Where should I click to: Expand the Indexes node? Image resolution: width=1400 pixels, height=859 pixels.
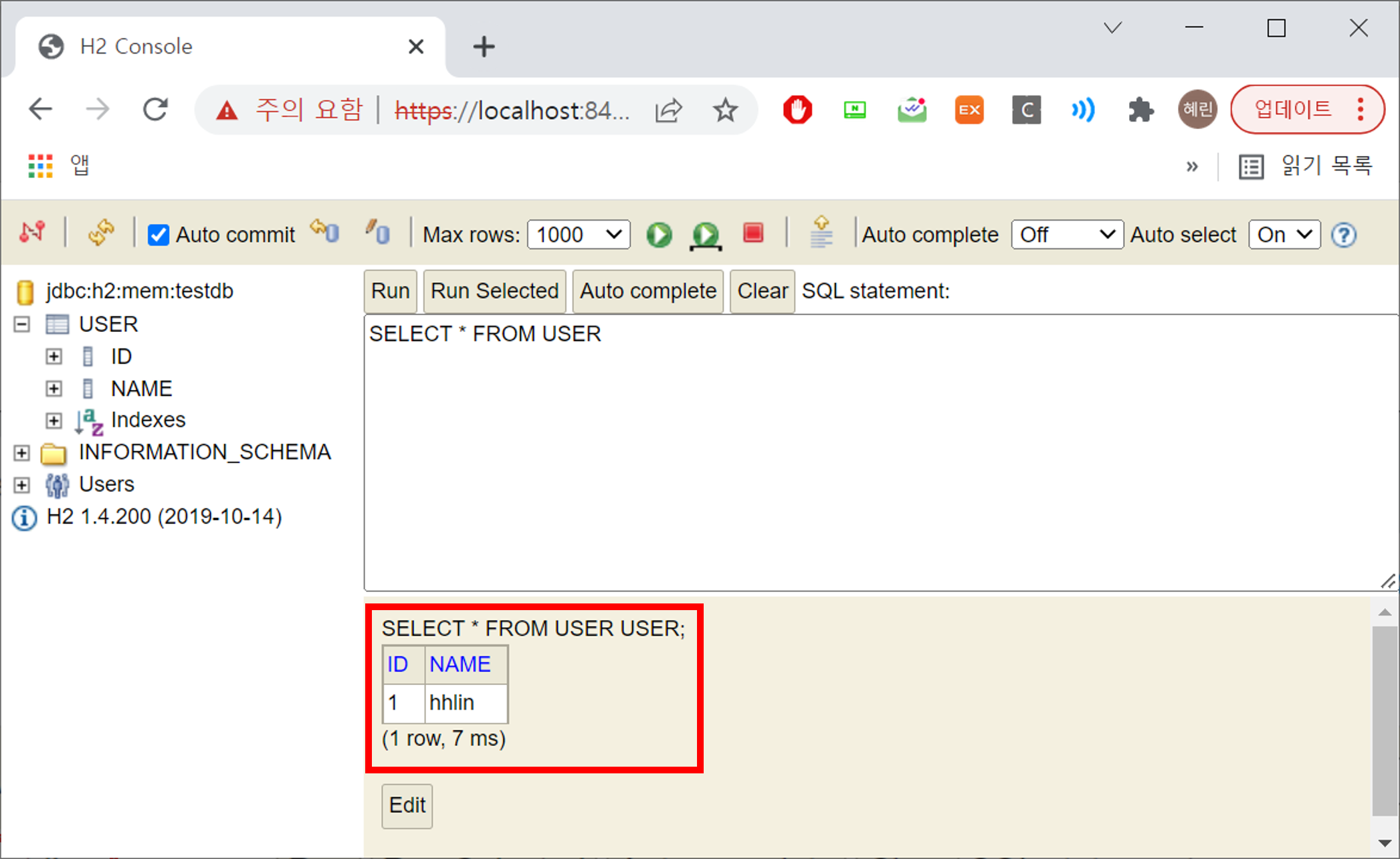pos(54,420)
